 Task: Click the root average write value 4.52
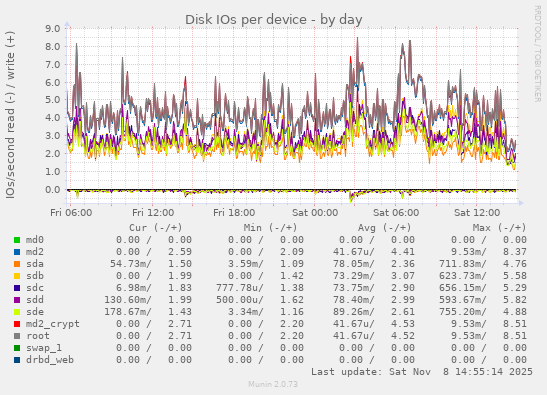tap(403, 336)
